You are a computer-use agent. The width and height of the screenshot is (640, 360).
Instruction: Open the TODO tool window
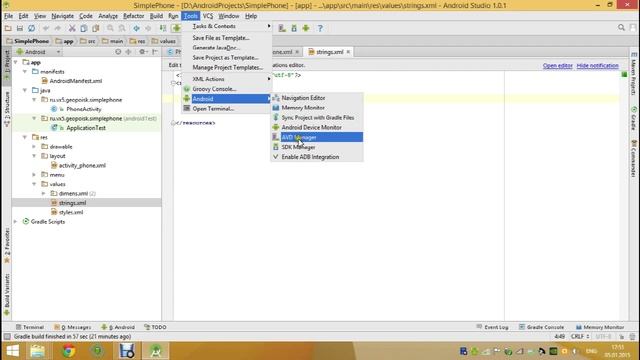point(155,327)
